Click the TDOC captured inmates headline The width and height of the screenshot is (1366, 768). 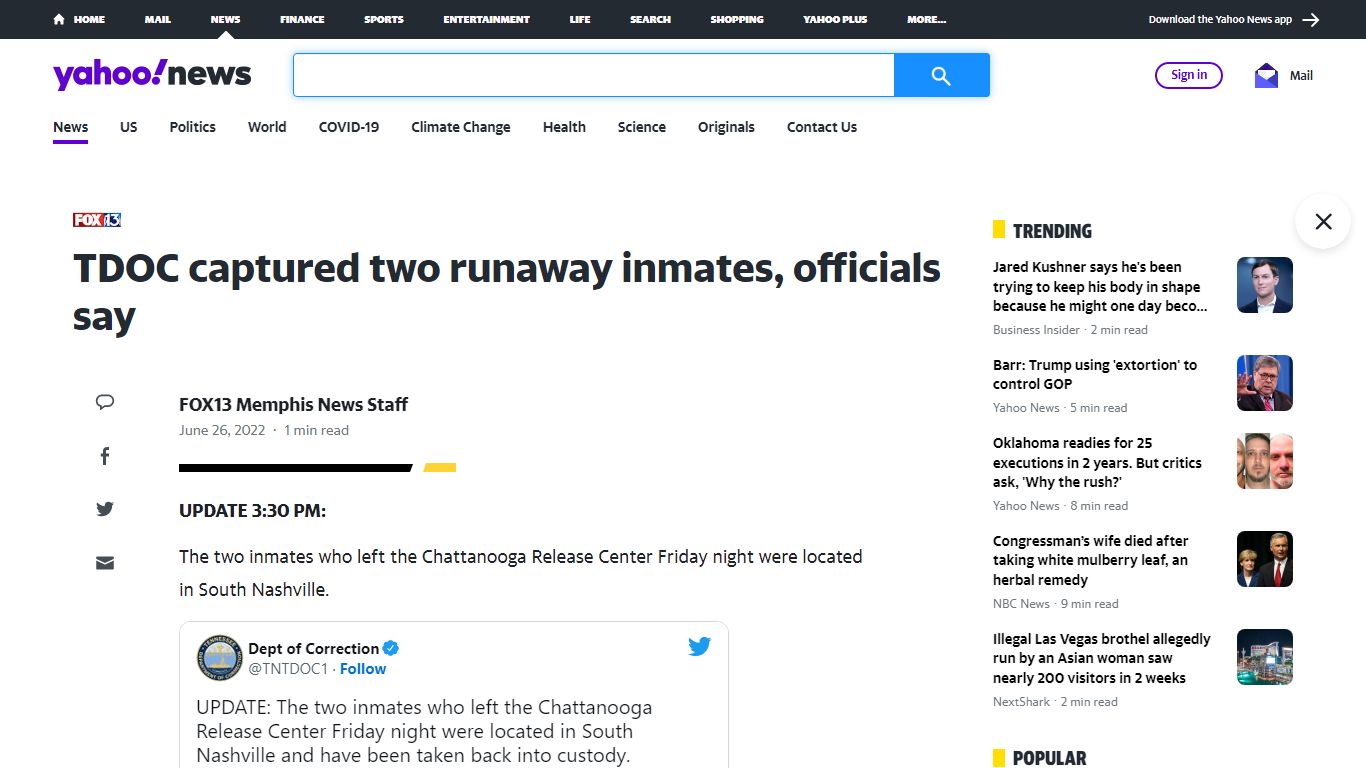point(507,292)
